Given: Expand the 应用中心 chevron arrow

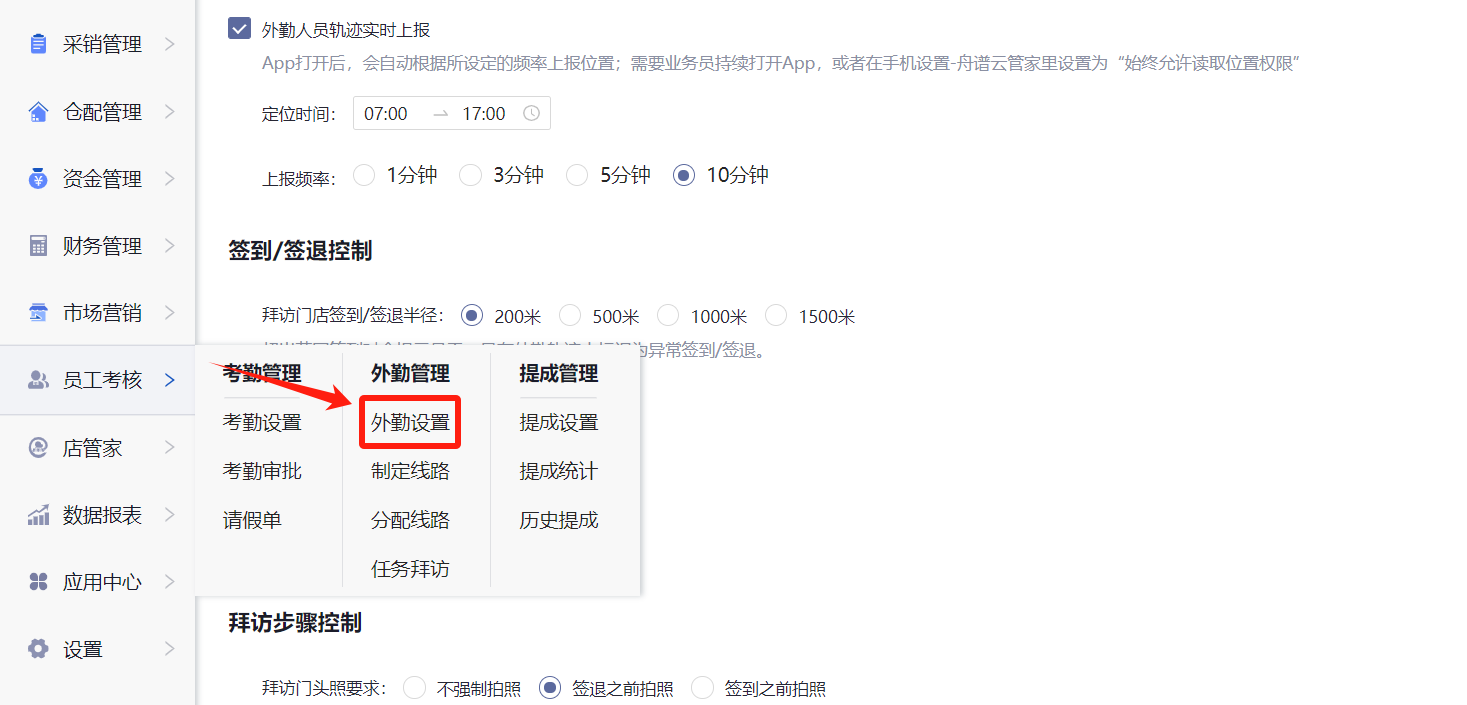Looking at the screenshot, I should tap(170, 582).
